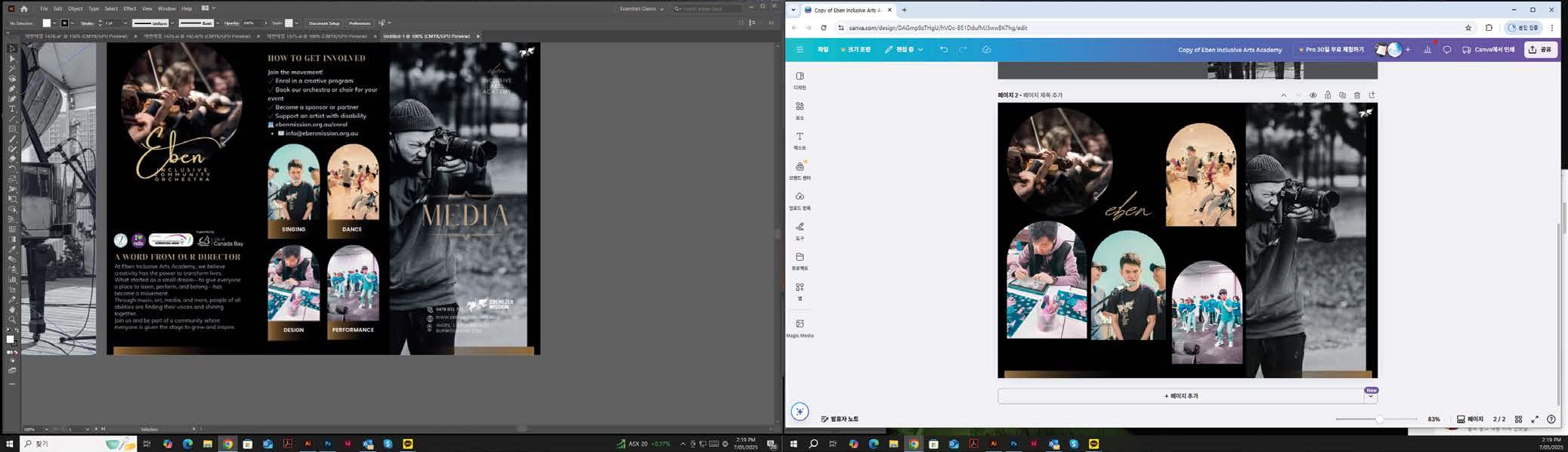
Task: Expand the Stroke weight dropdown in Illustrator
Action: tap(125, 23)
